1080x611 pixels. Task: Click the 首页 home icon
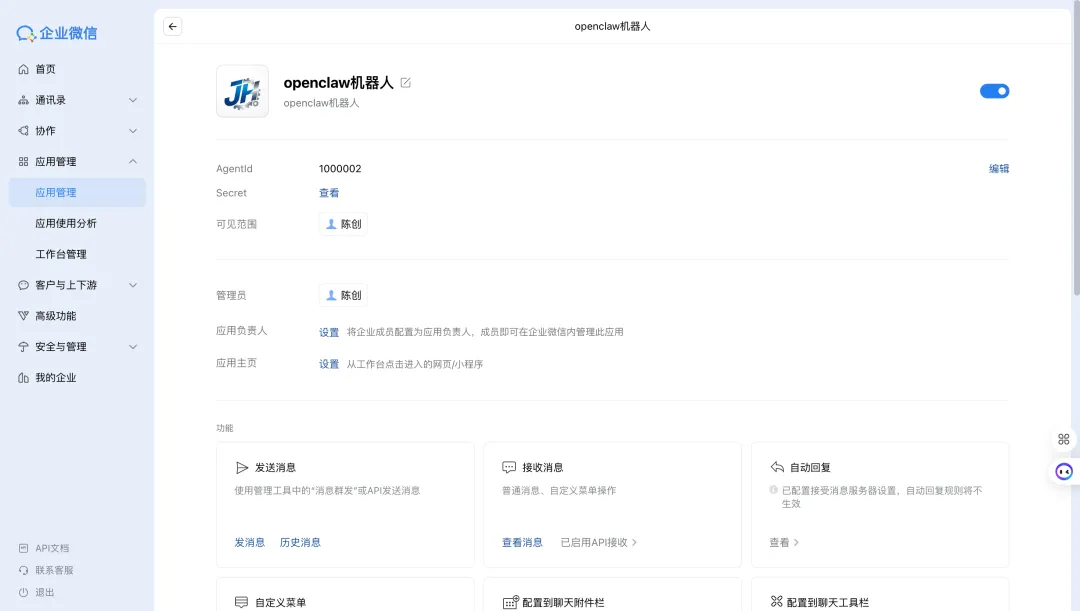pyautogui.click(x=23, y=69)
